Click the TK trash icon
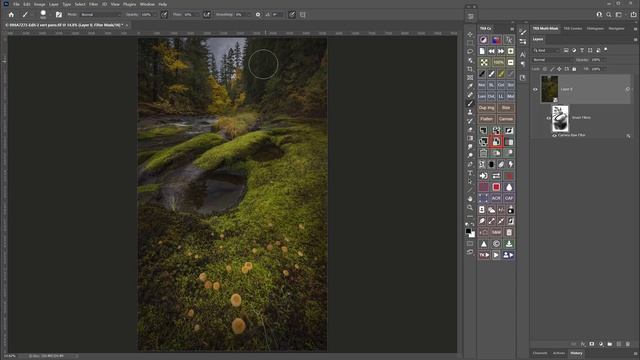 click(x=509, y=232)
